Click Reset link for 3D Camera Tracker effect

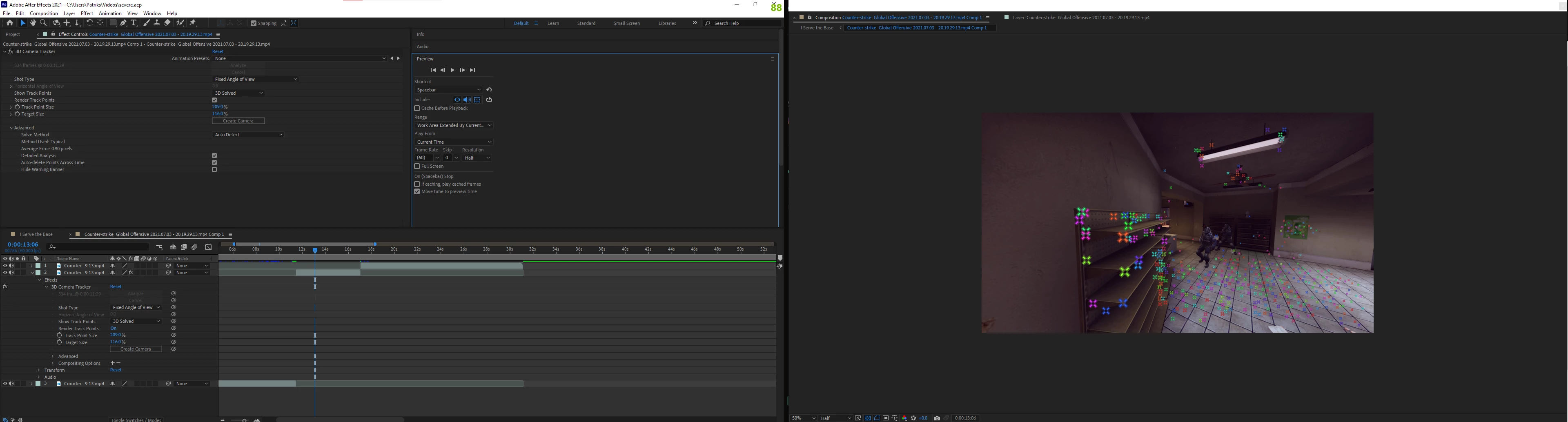(x=218, y=52)
